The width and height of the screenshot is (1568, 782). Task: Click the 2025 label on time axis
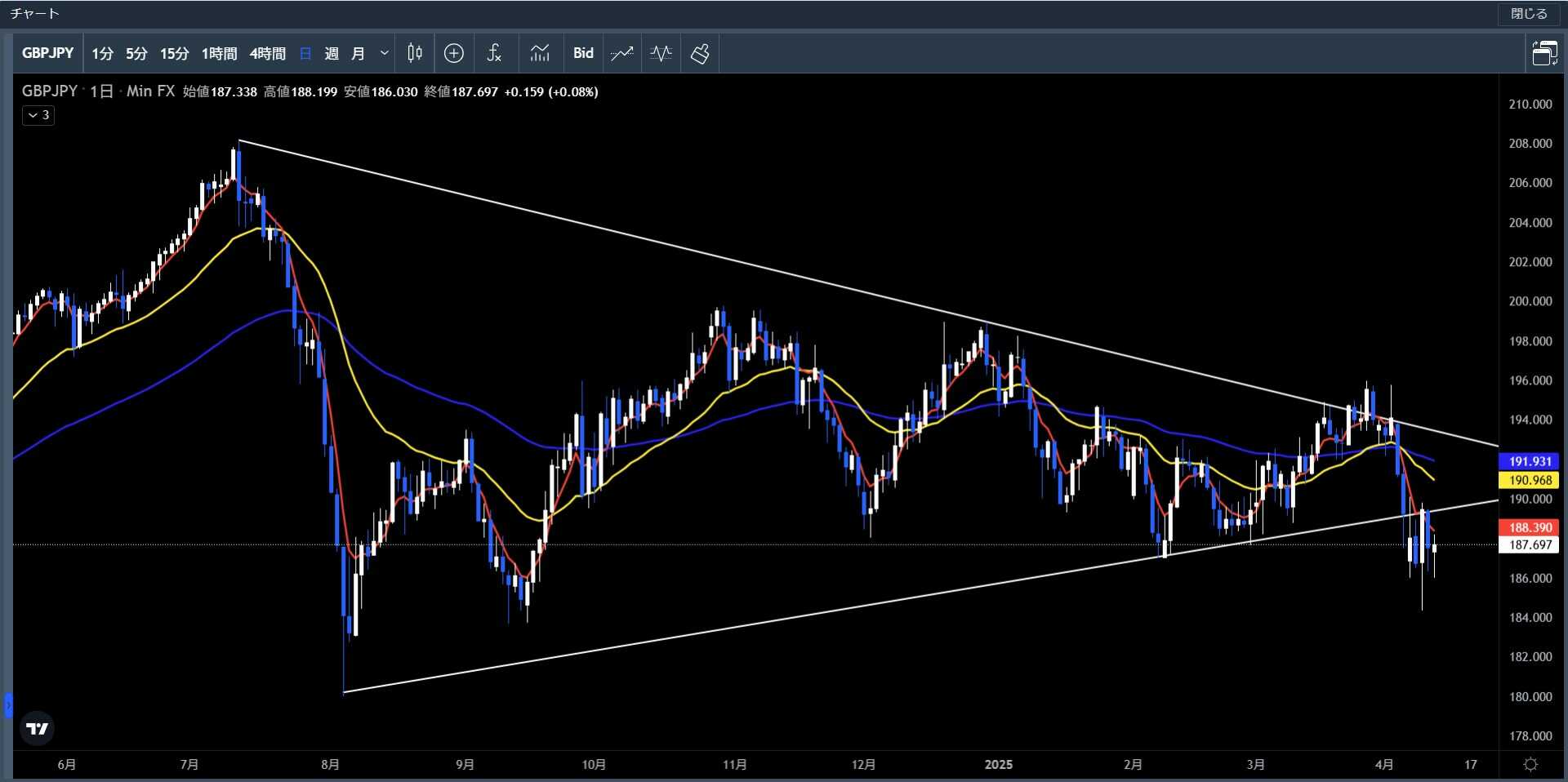(x=998, y=765)
